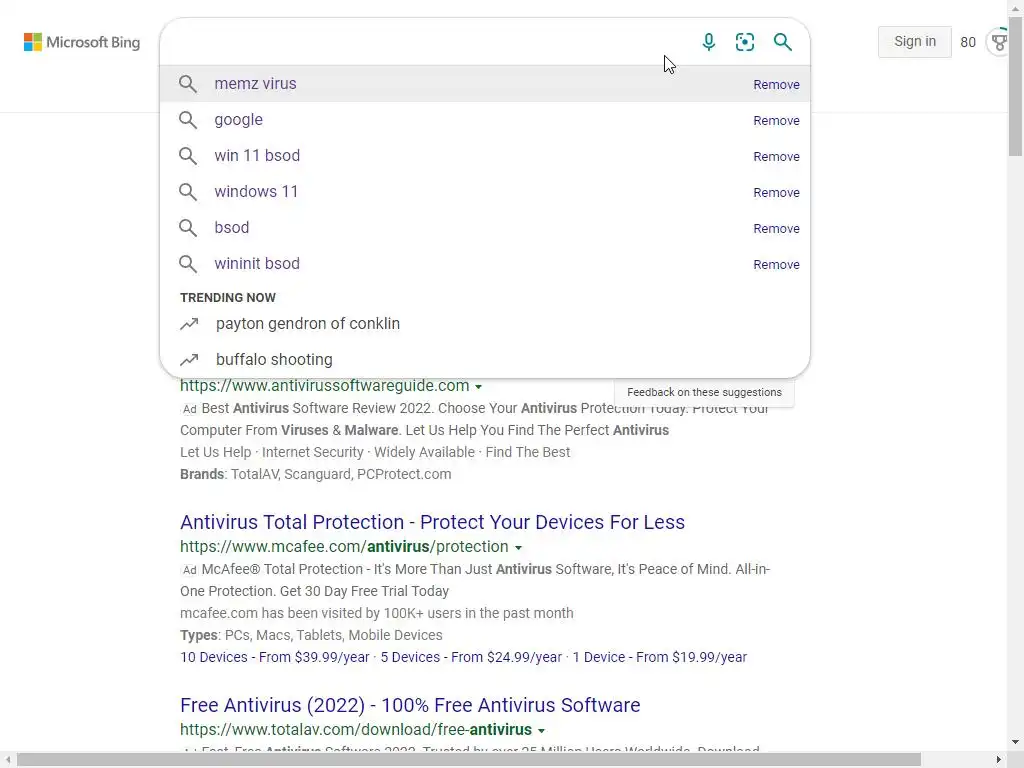Expand antivirussoftwareguide.com URL dropdown arrow
This screenshot has height=768, width=1024.
pyautogui.click(x=479, y=387)
